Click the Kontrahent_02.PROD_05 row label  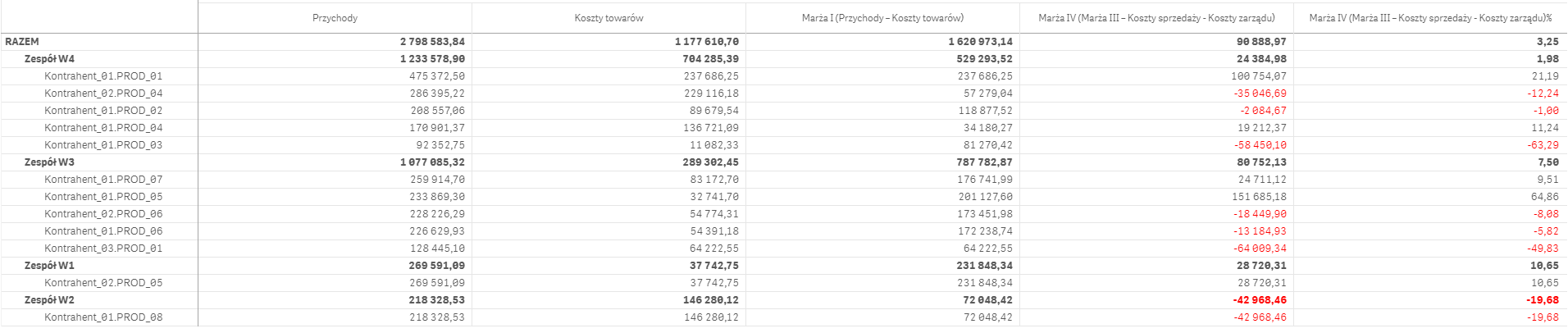pos(103,283)
